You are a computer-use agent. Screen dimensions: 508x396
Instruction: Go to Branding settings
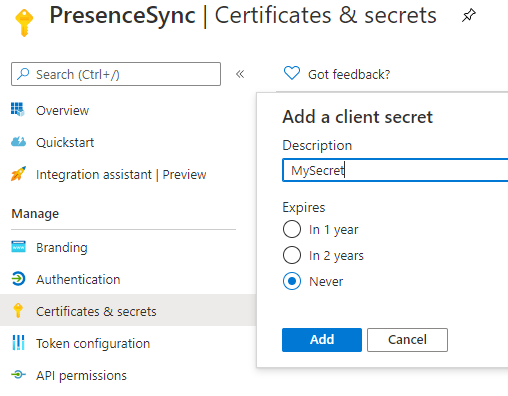point(62,248)
